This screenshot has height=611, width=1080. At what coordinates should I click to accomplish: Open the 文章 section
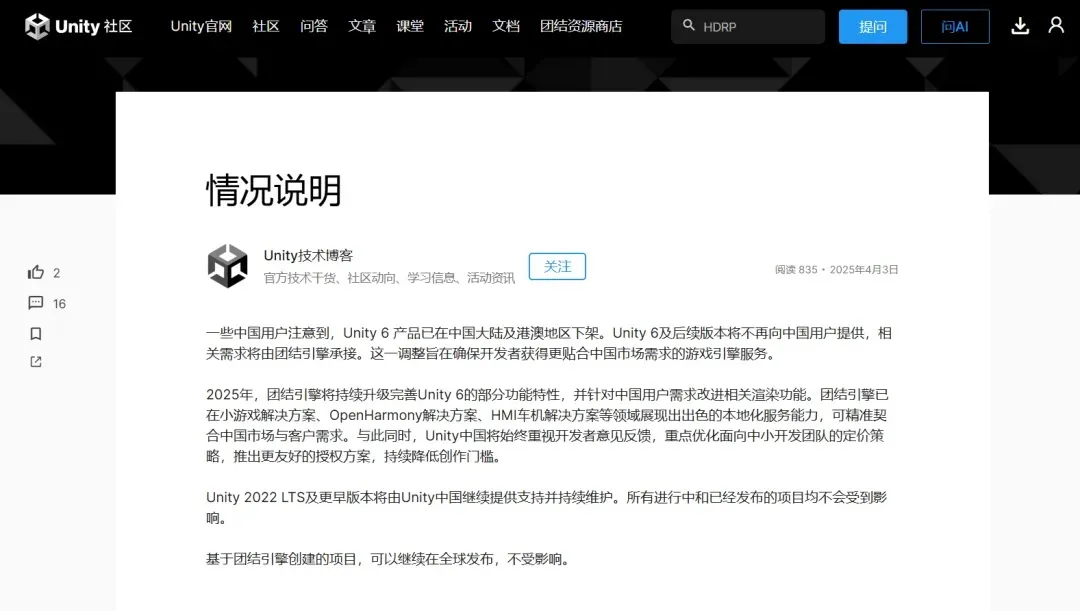pos(362,26)
